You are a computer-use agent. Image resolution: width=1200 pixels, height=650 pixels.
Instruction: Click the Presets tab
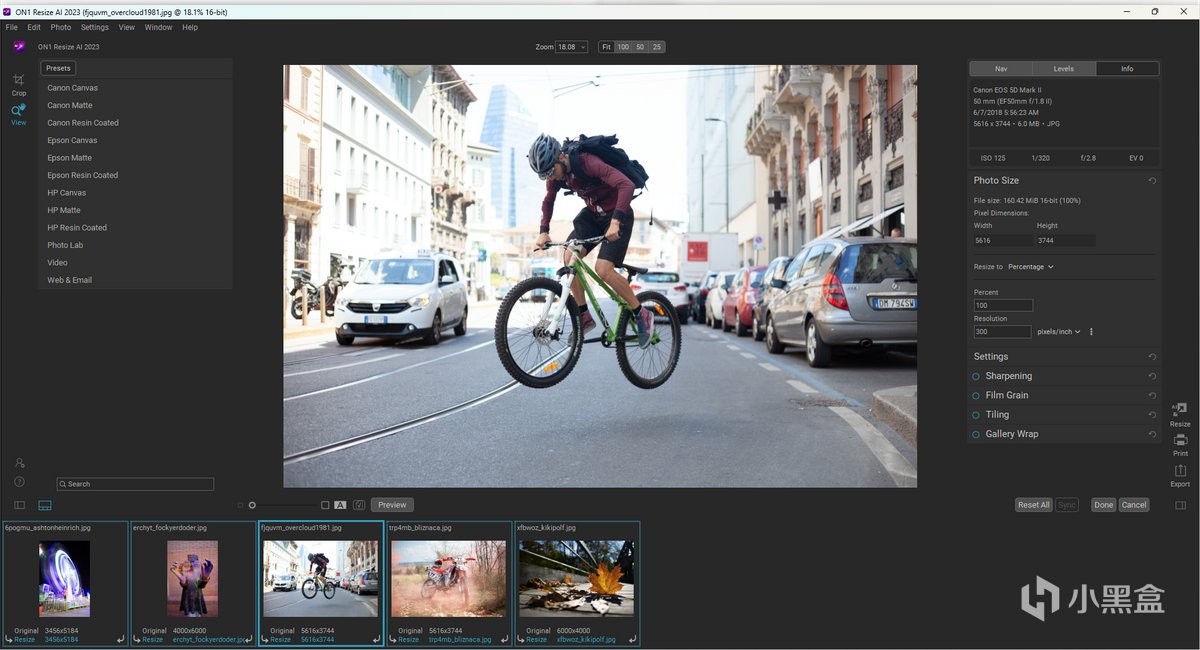point(58,68)
